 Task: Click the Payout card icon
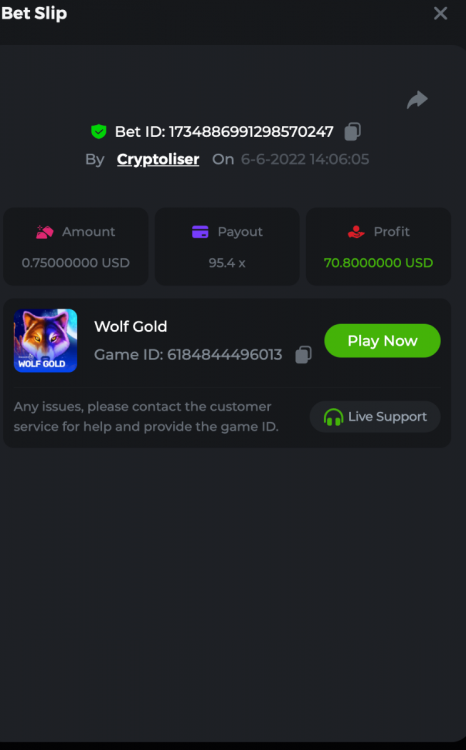click(200, 232)
